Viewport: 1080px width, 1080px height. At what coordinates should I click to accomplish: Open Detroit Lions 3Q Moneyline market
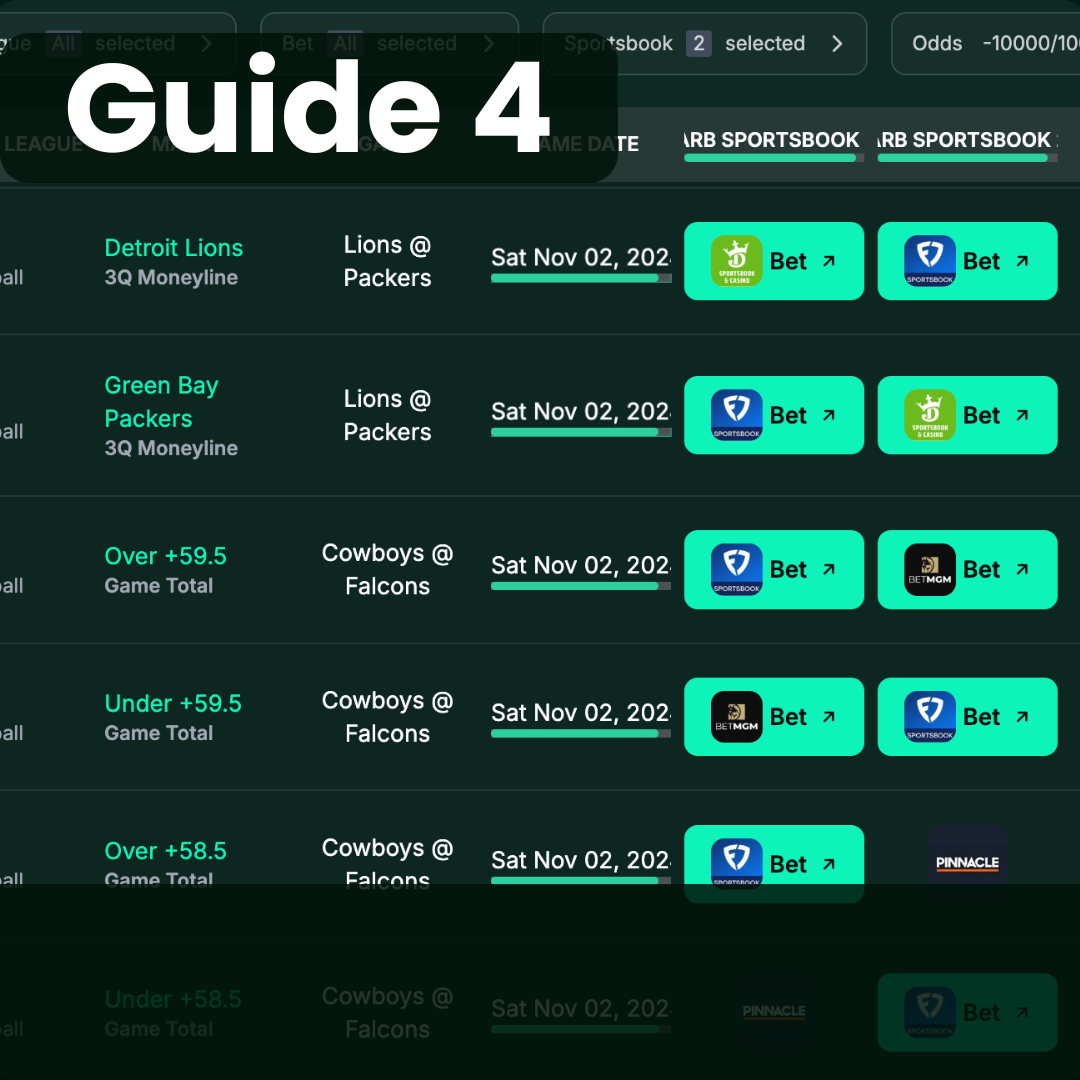tap(173, 260)
